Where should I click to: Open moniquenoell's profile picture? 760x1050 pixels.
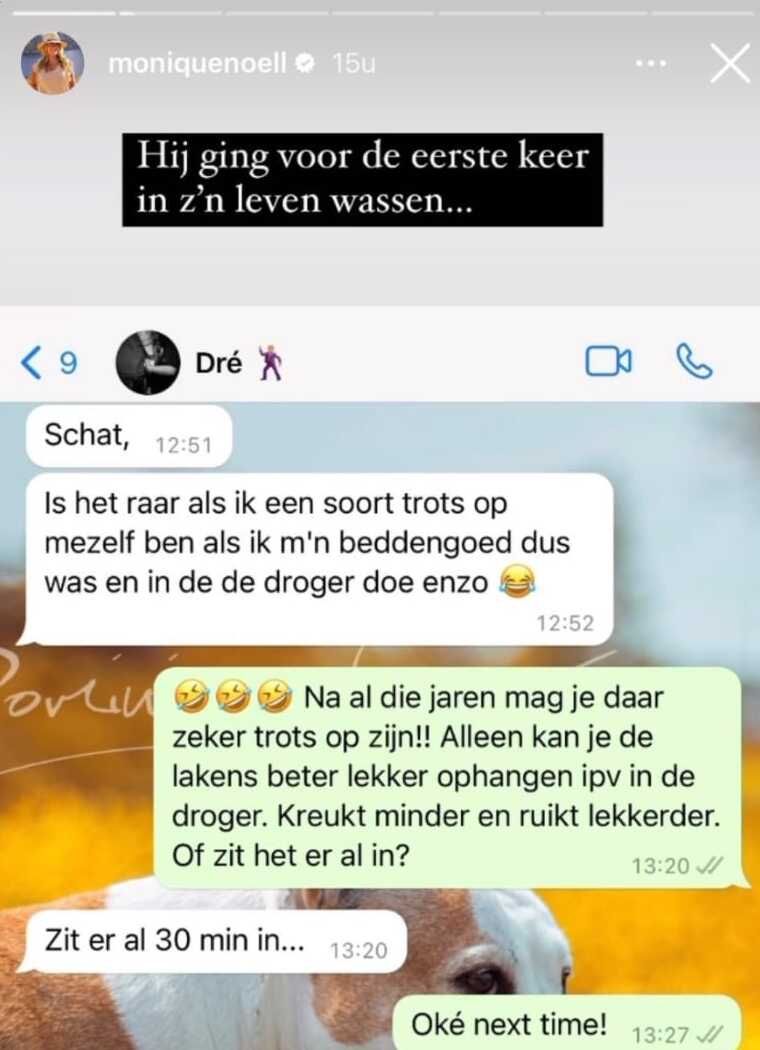coord(52,62)
